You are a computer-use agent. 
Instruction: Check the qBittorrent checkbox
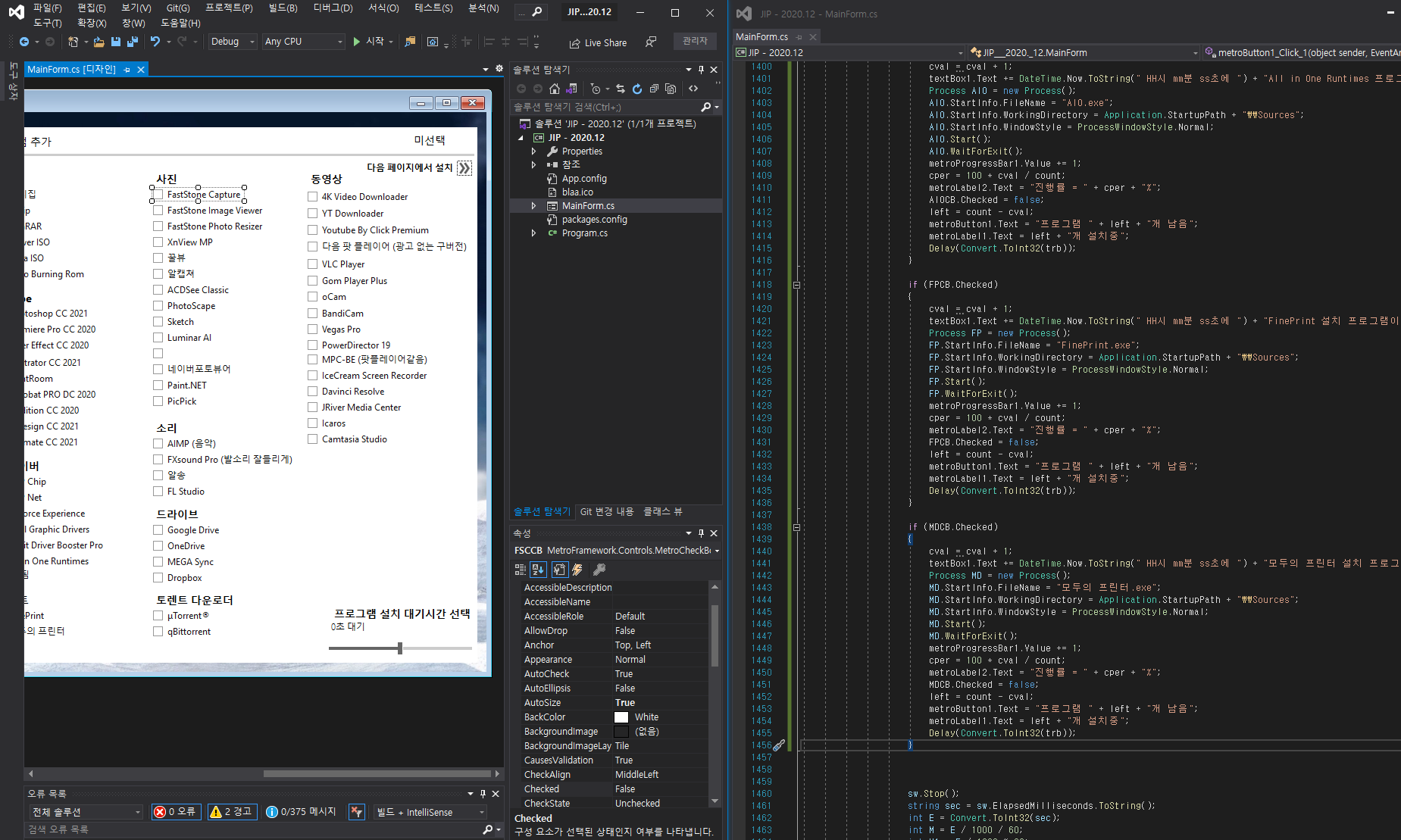(x=158, y=632)
